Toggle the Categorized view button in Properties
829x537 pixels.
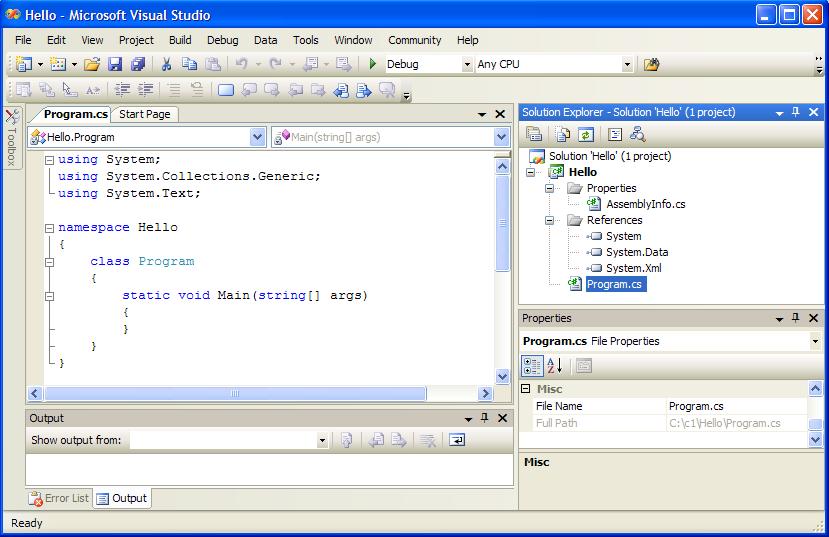533,366
